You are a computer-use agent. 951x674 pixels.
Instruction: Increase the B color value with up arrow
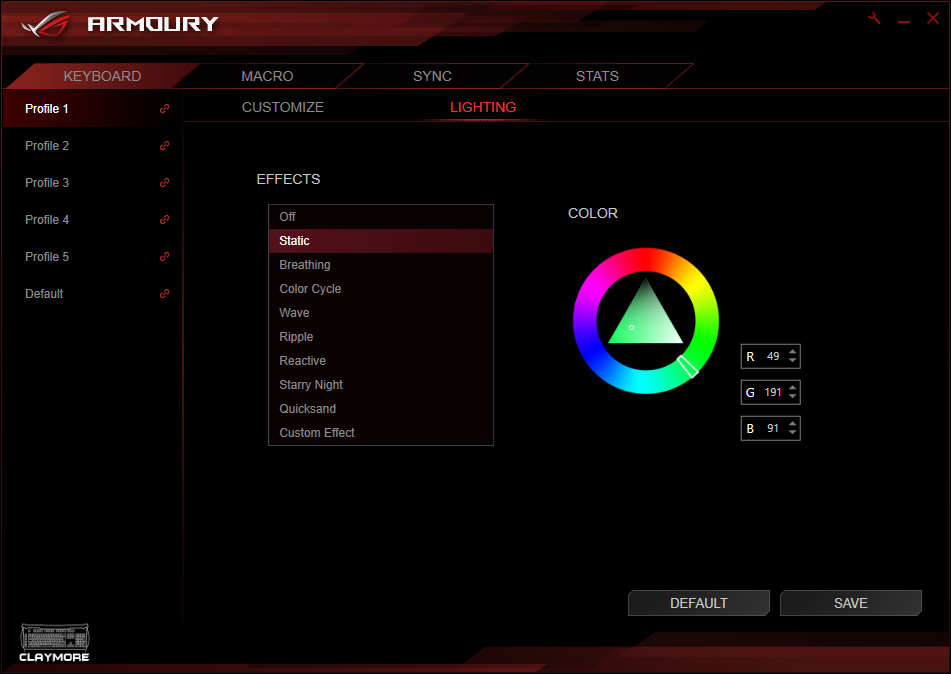793,424
